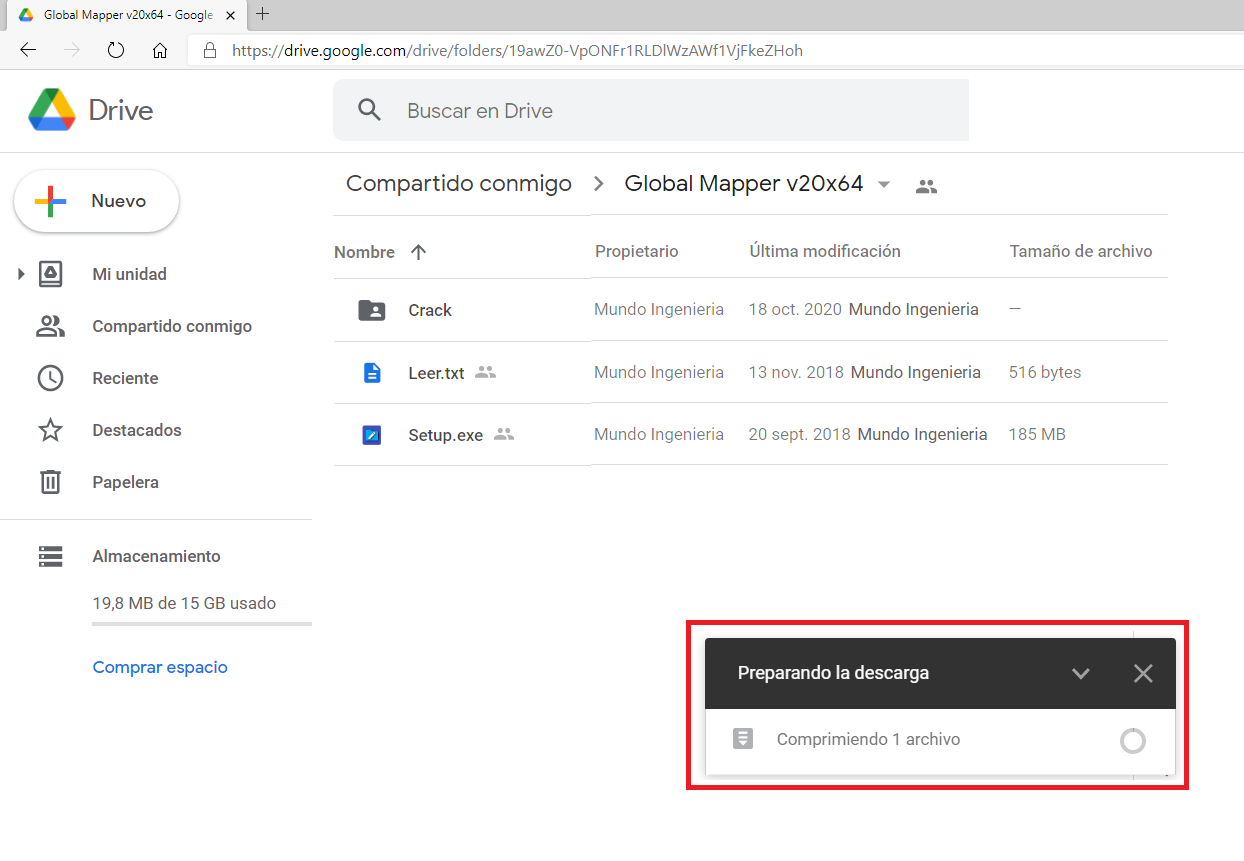Click the Crack shared folder icon
Viewport: 1244px width, 861px height.
pyautogui.click(x=372, y=310)
